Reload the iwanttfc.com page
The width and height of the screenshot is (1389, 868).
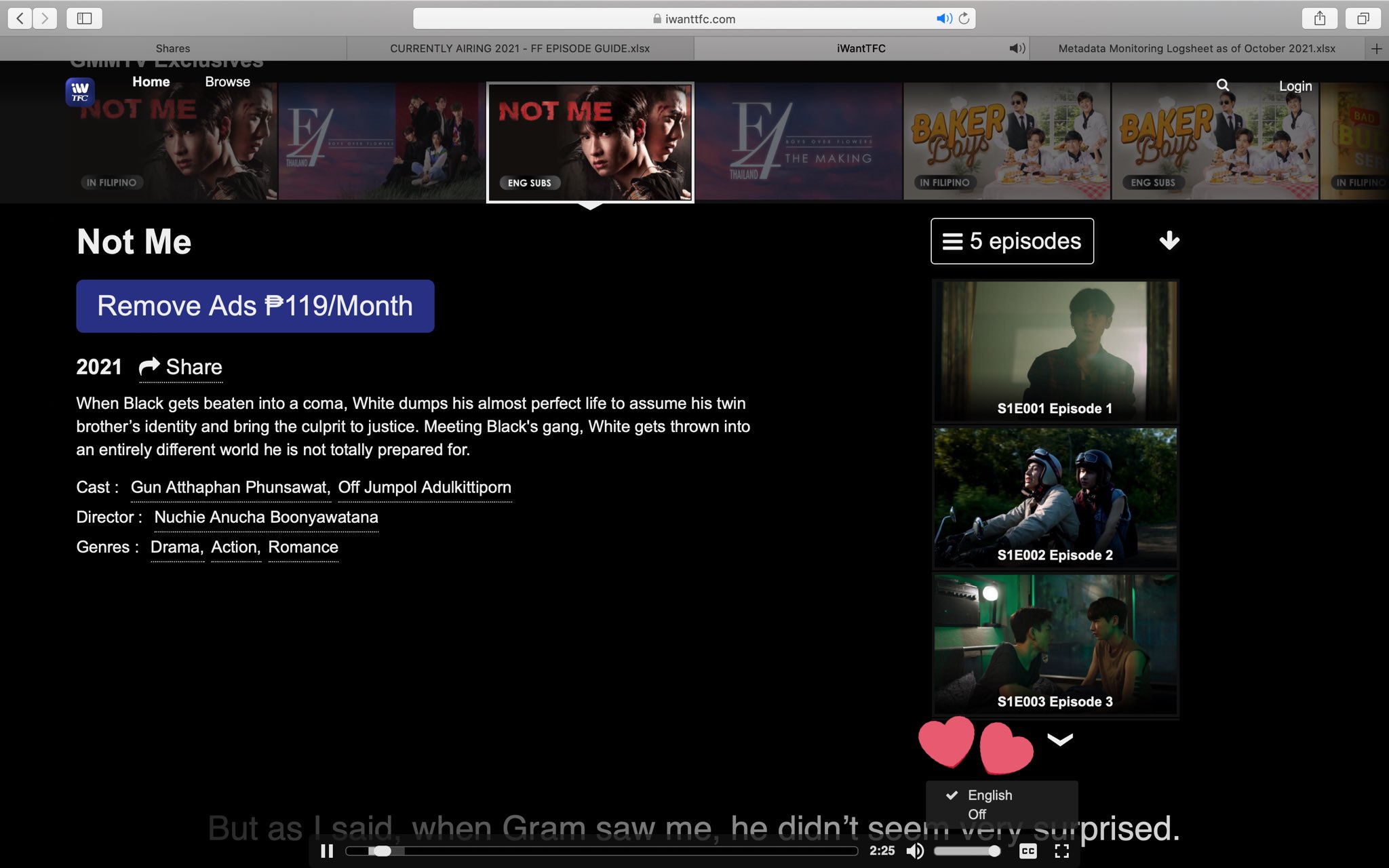(x=964, y=18)
